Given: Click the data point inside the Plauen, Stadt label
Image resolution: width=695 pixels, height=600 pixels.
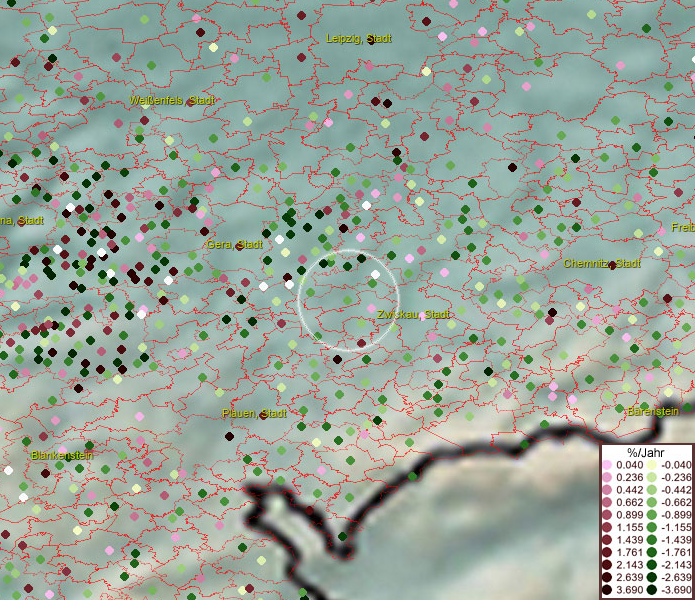Looking at the screenshot, I should 264,416.
